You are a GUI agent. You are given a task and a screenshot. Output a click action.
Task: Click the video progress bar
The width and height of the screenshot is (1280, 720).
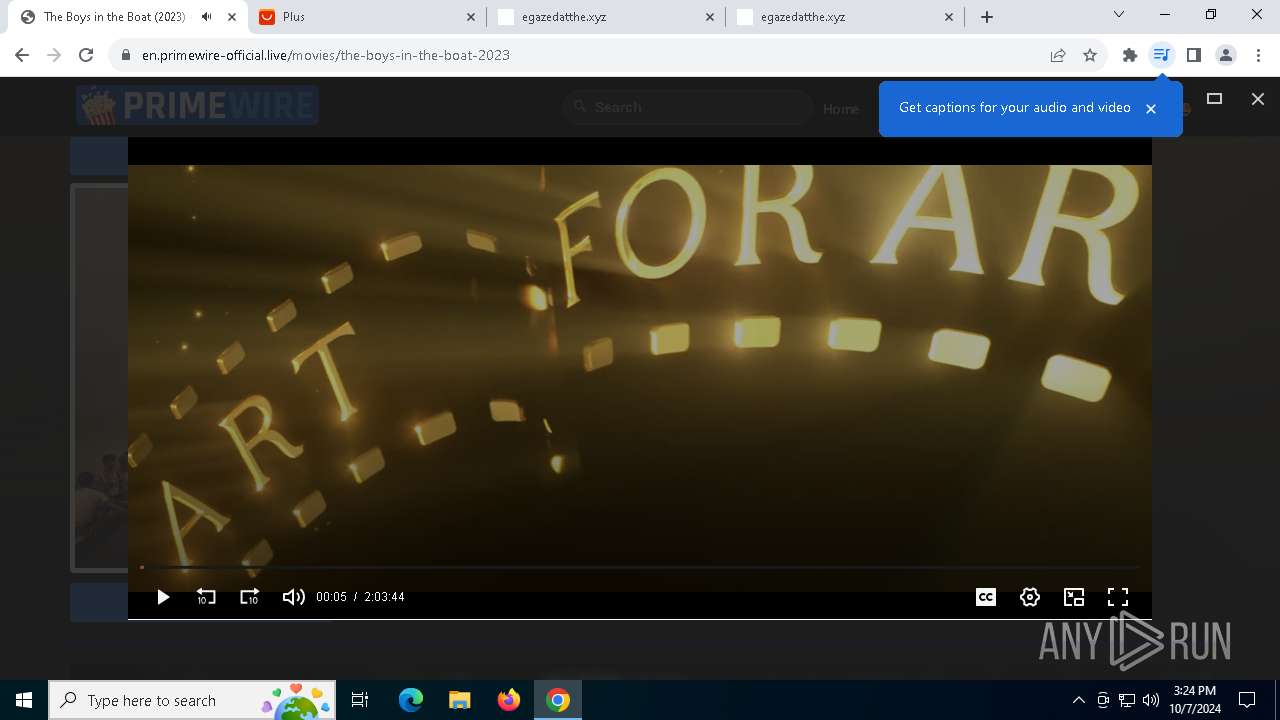(x=640, y=567)
